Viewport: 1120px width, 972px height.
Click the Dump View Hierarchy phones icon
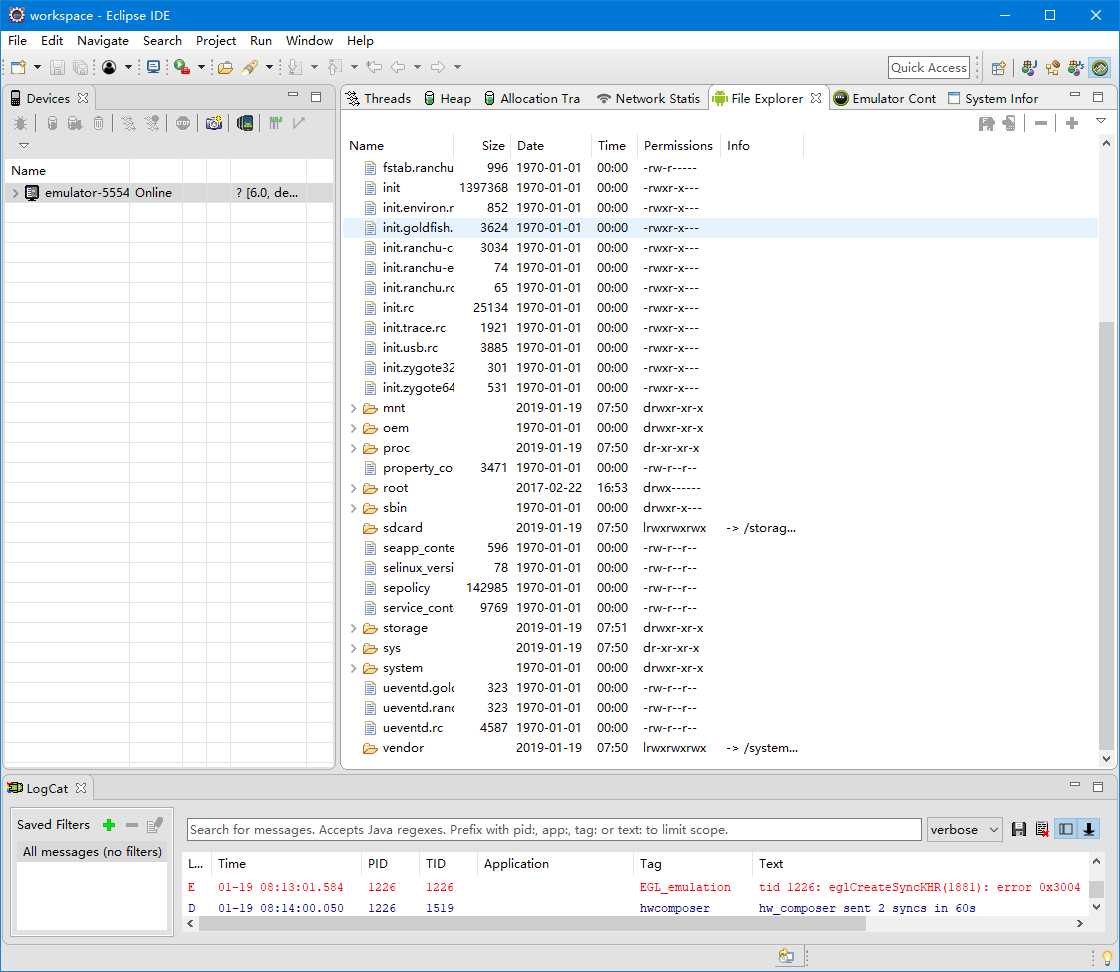(x=245, y=123)
